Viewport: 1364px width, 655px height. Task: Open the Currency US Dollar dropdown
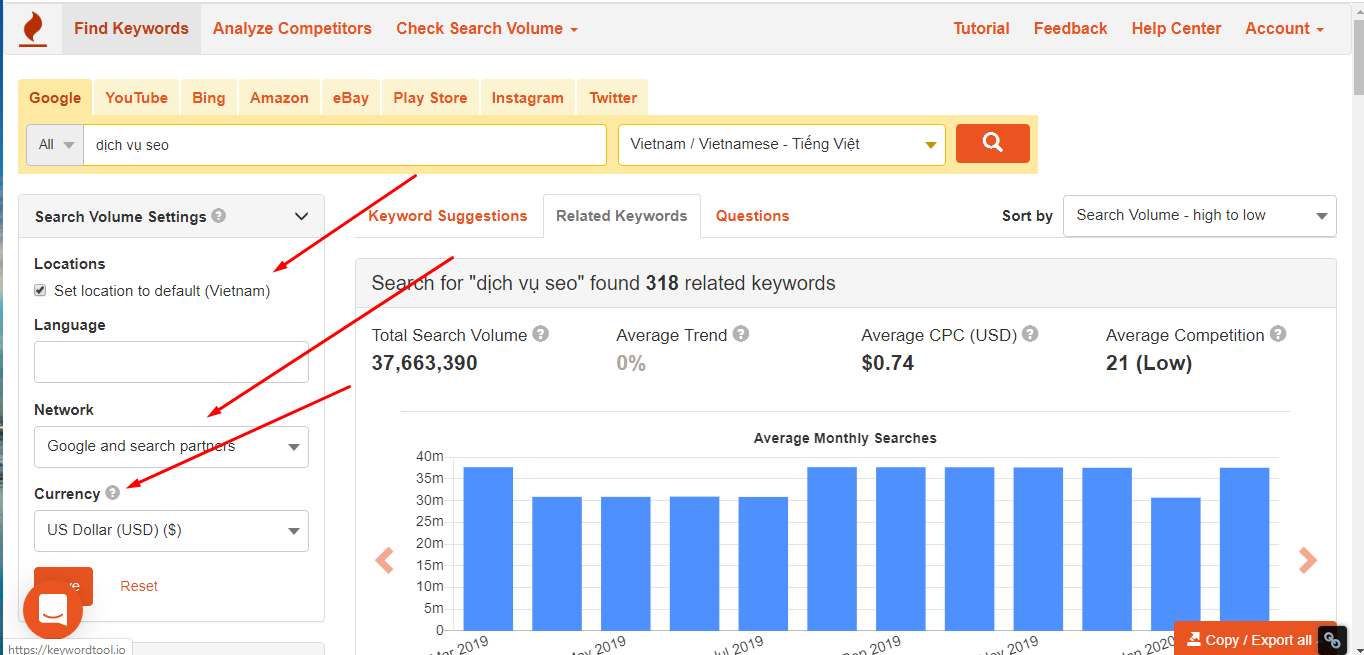tap(171, 531)
